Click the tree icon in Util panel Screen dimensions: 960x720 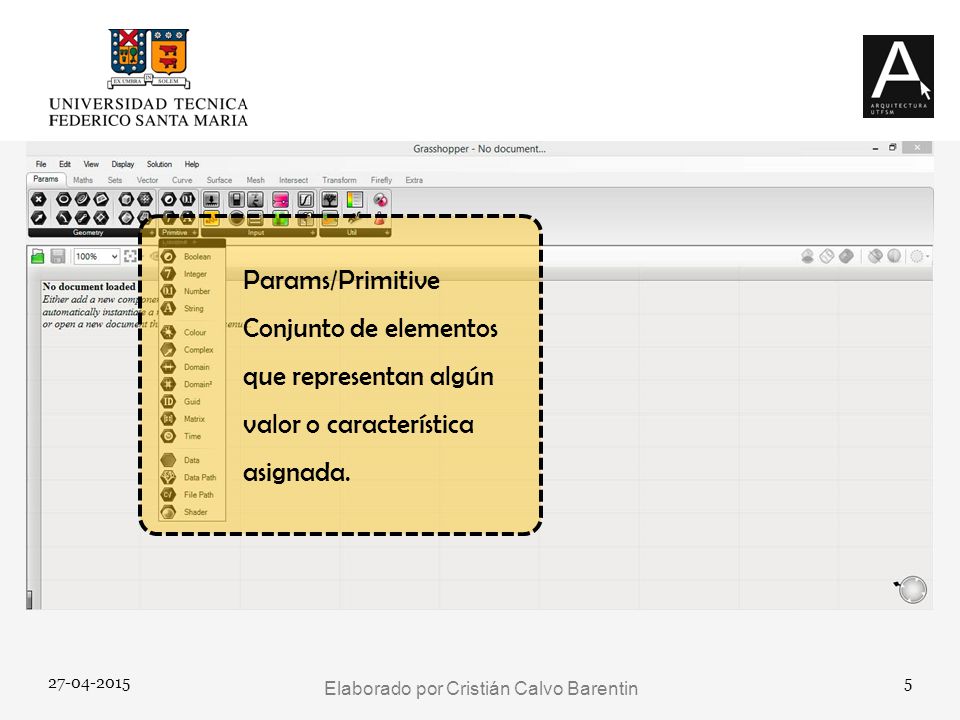coord(330,200)
